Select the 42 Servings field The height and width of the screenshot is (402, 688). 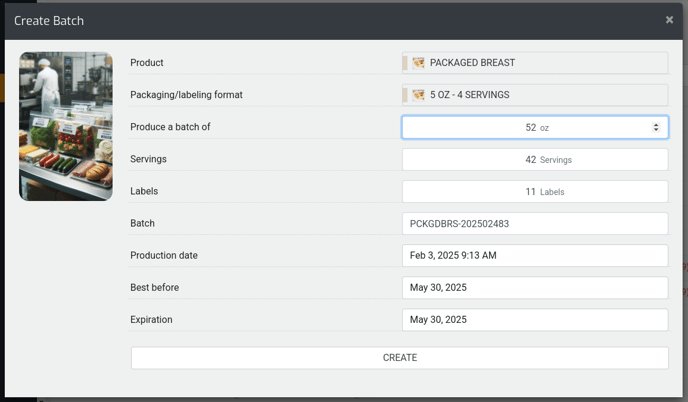(535, 159)
